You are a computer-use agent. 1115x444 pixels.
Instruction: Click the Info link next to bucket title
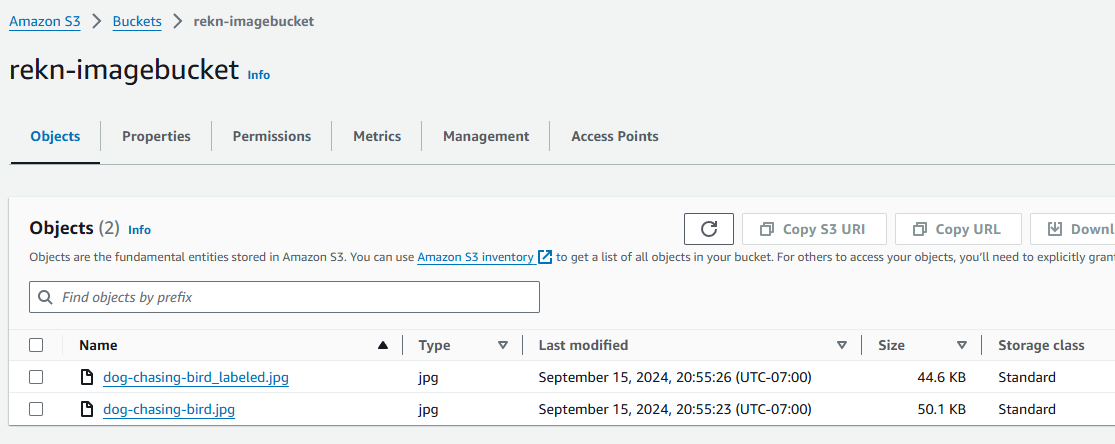click(259, 75)
